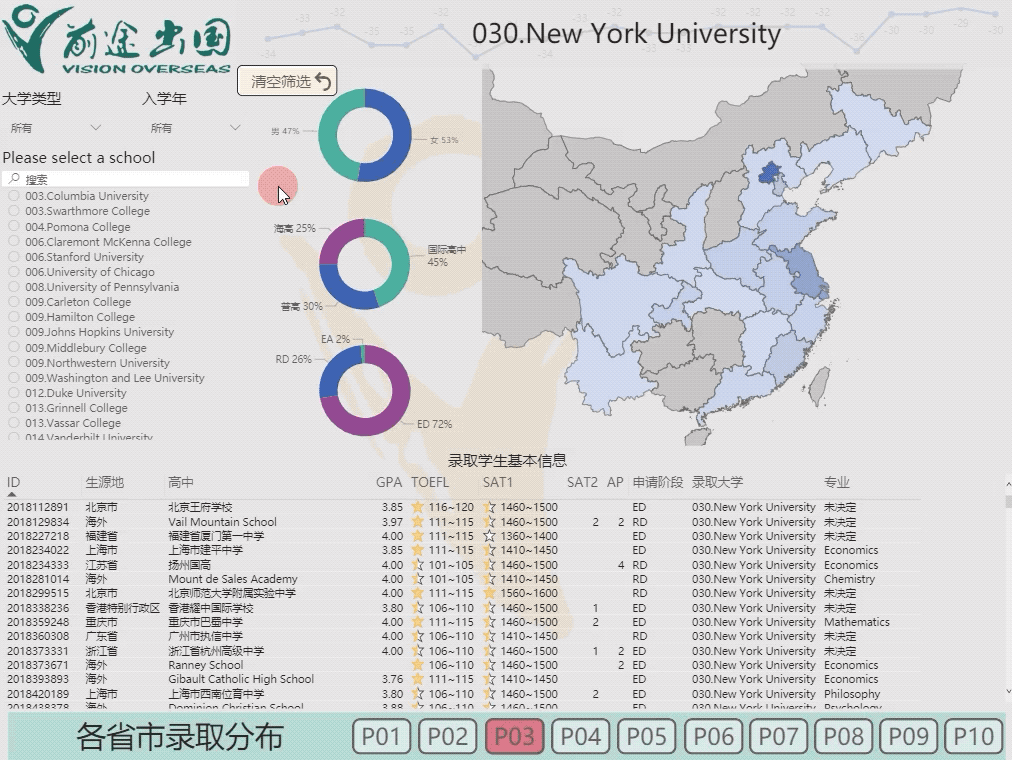This screenshot has height=760, width=1012.
Task: Open the 大学类型 dropdown
Action: coord(55,128)
